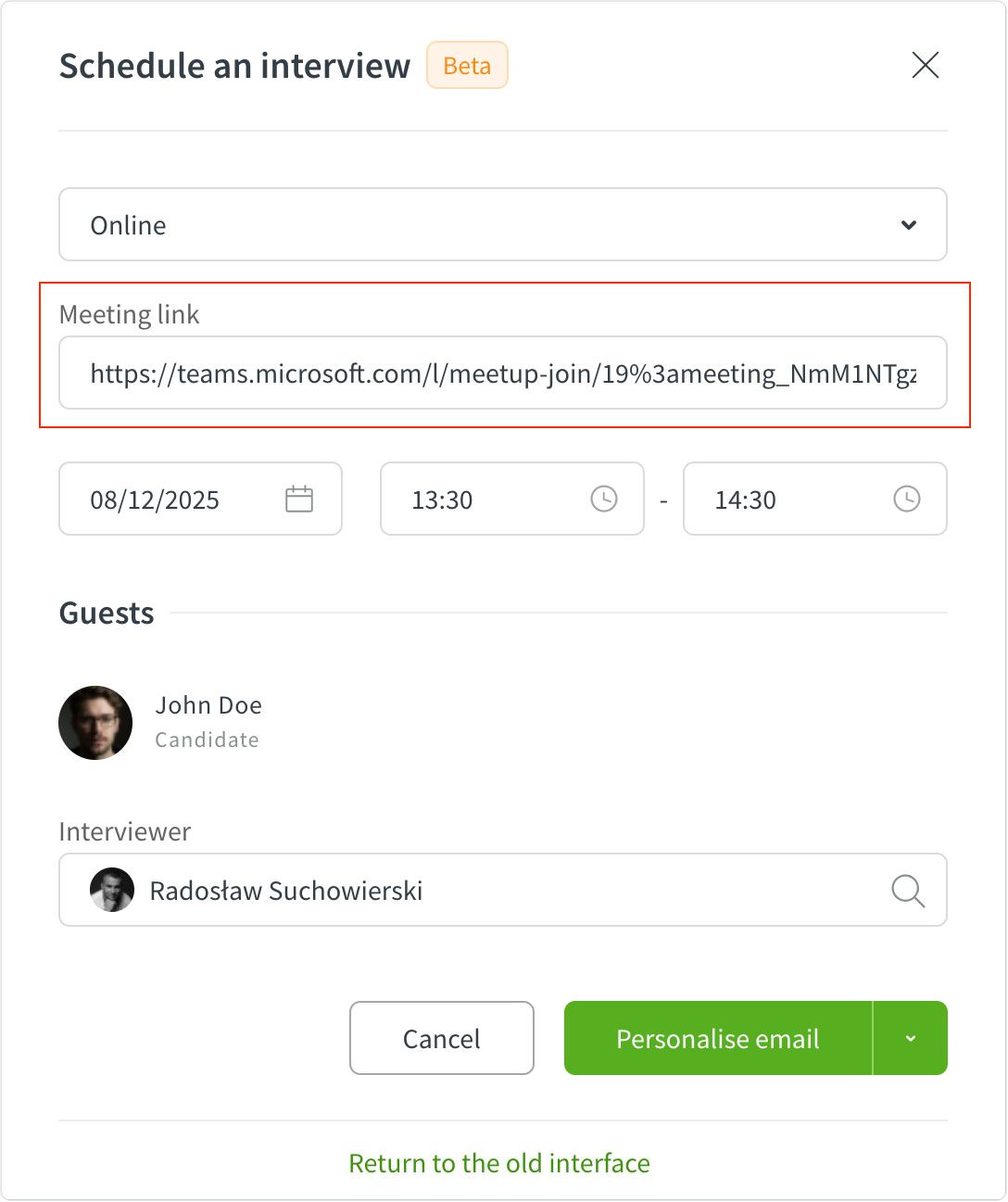Click into the Meeting link field

502,373
